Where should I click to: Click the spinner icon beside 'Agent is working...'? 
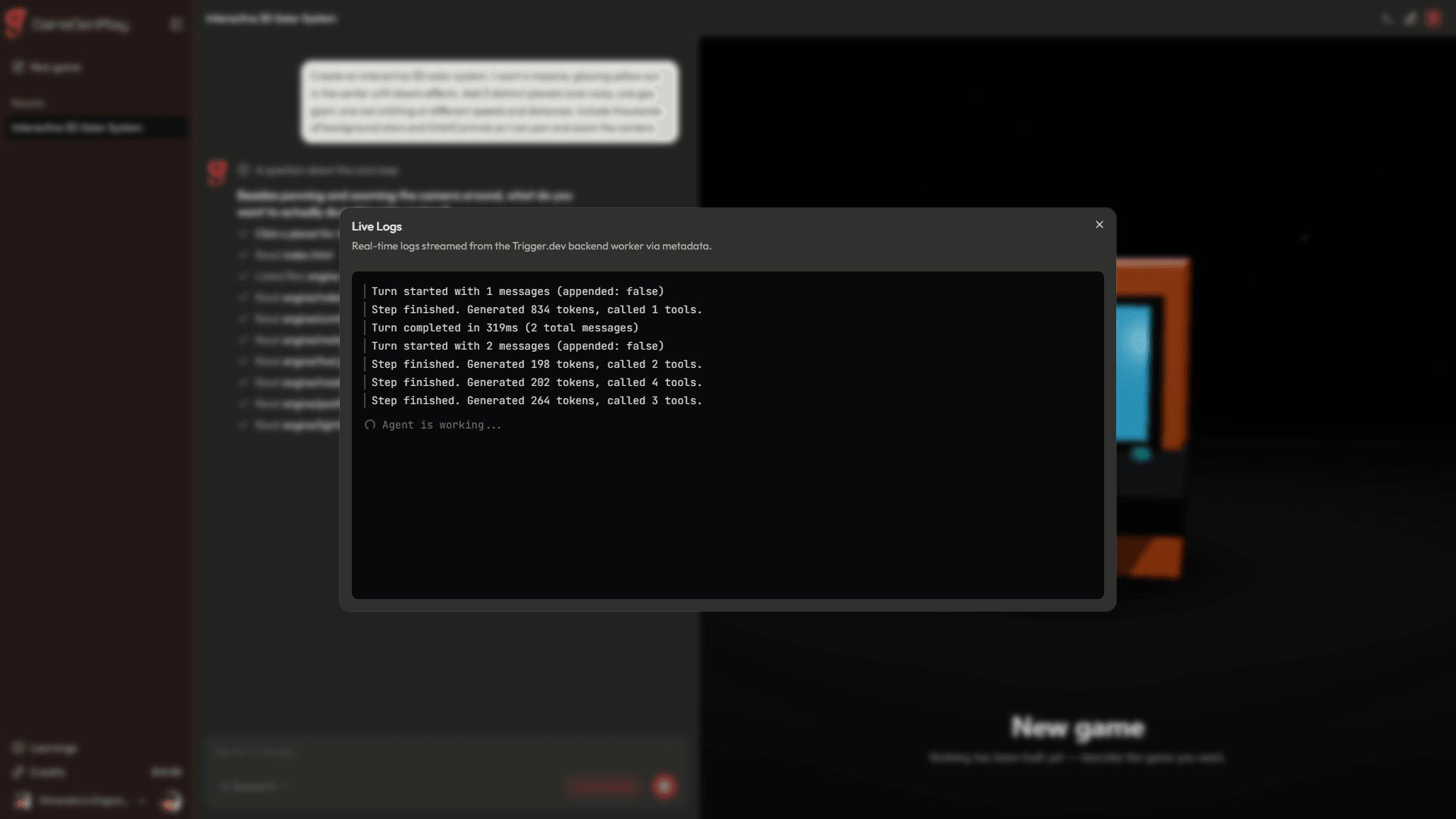pyautogui.click(x=370, y=425)
